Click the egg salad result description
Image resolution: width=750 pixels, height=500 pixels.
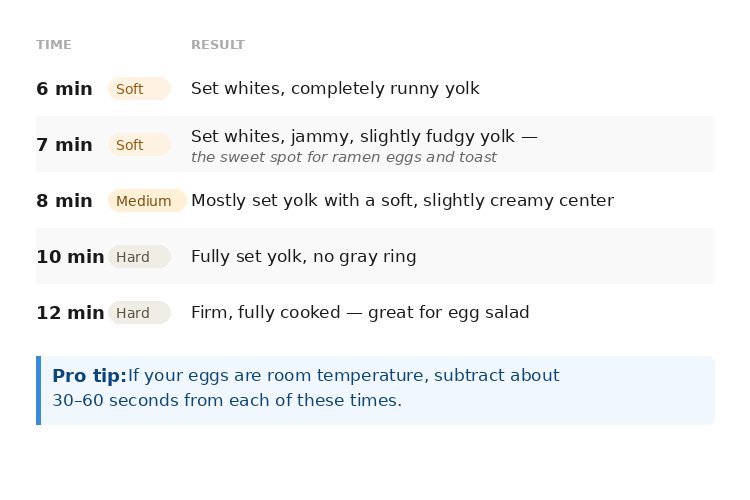click(360, 313)
